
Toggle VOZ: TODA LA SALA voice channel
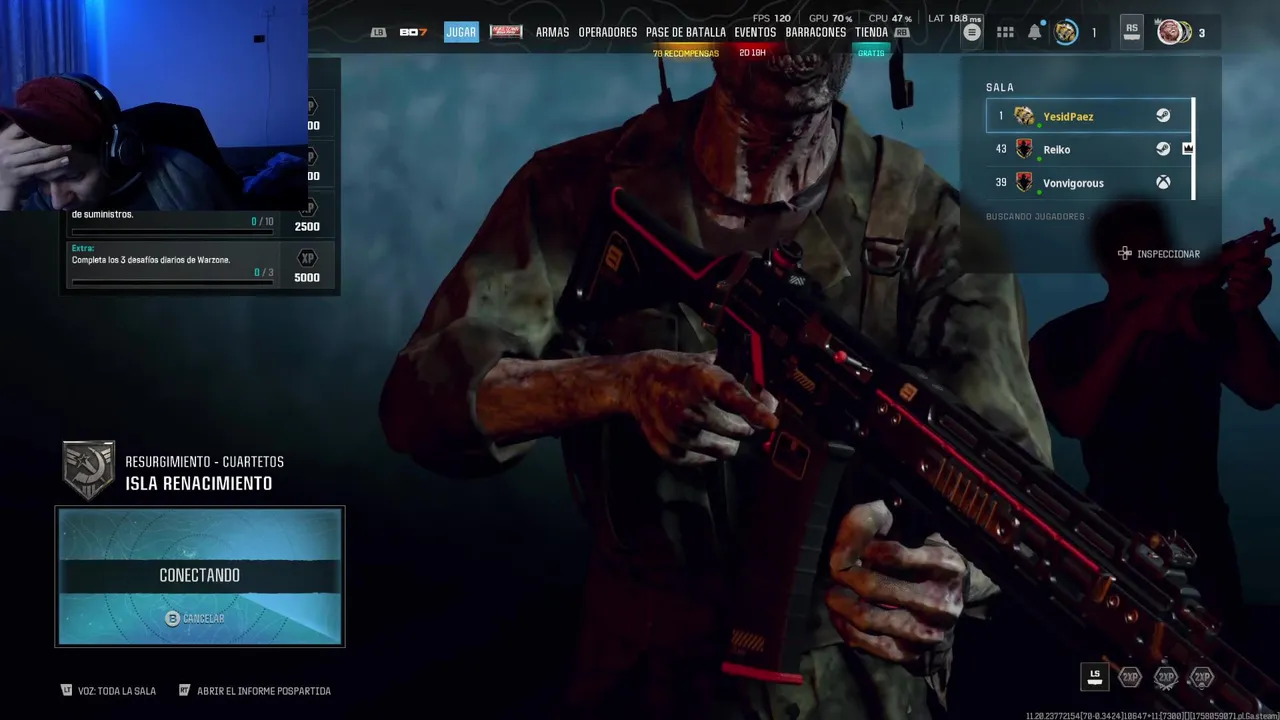tap(109, 691)
